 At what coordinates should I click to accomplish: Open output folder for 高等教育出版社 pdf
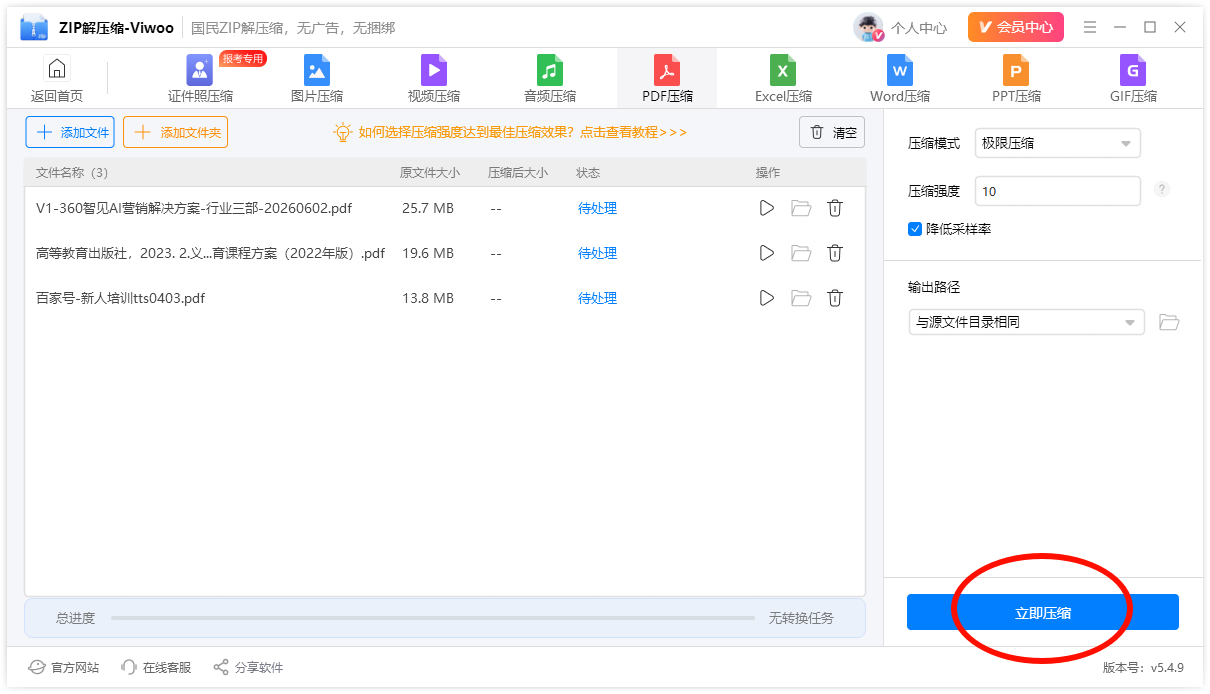tap(801, 253)
